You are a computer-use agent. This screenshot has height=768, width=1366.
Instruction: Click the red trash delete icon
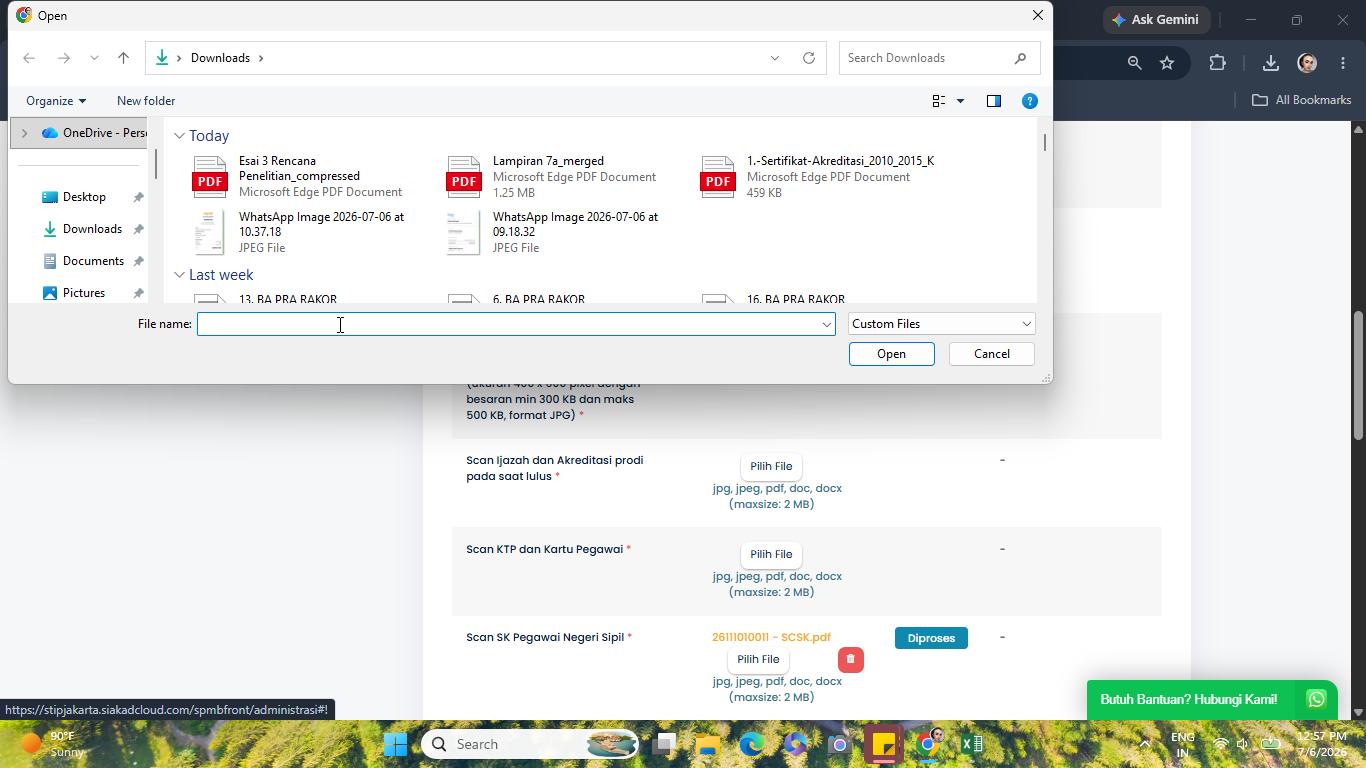point(850,659)
